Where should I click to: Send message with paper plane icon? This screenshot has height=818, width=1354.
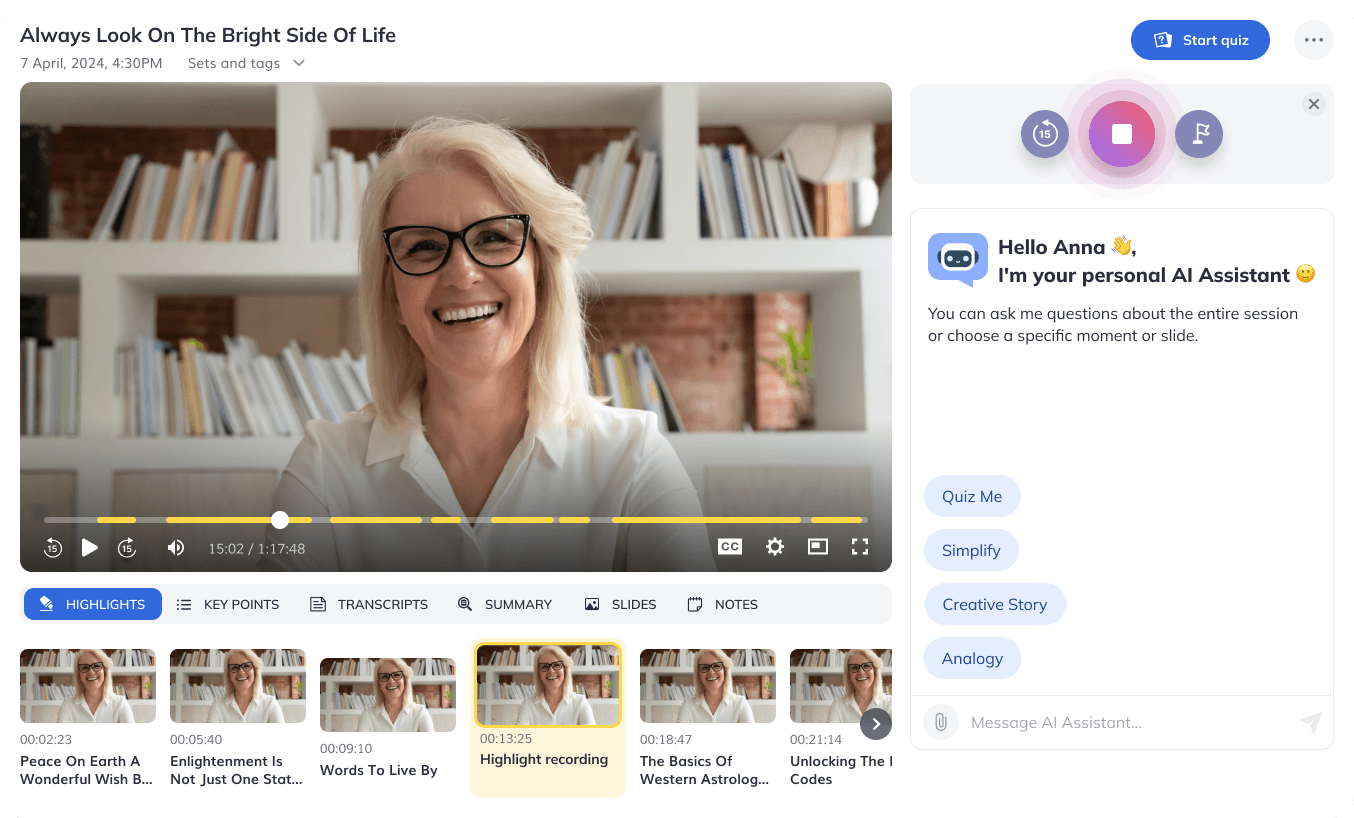click(1311, 722)
